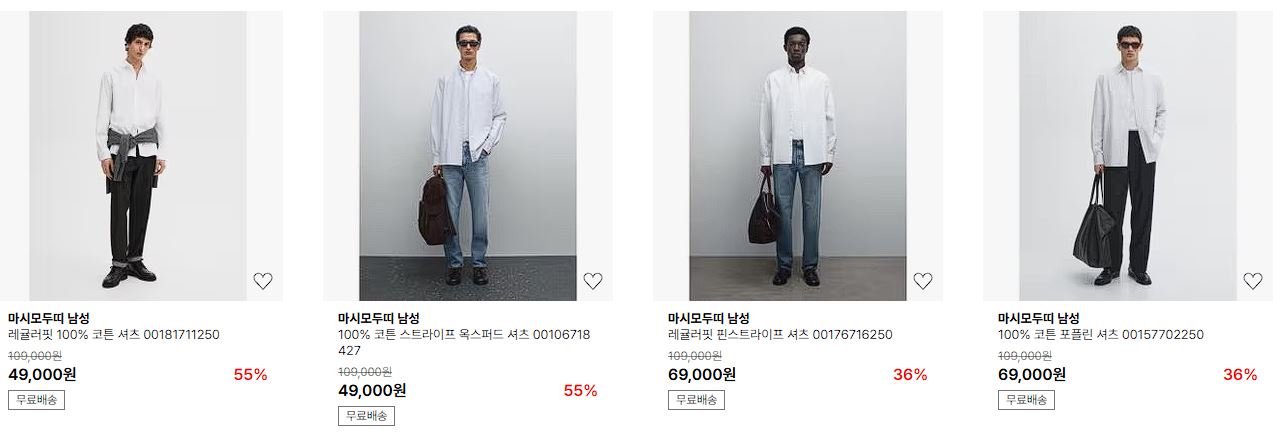This screenshot has height=438, width=1285.
Task: Open 레귤러핏 100% 코튼 셔츠 00181711250 title
Action: click(114, 335)
